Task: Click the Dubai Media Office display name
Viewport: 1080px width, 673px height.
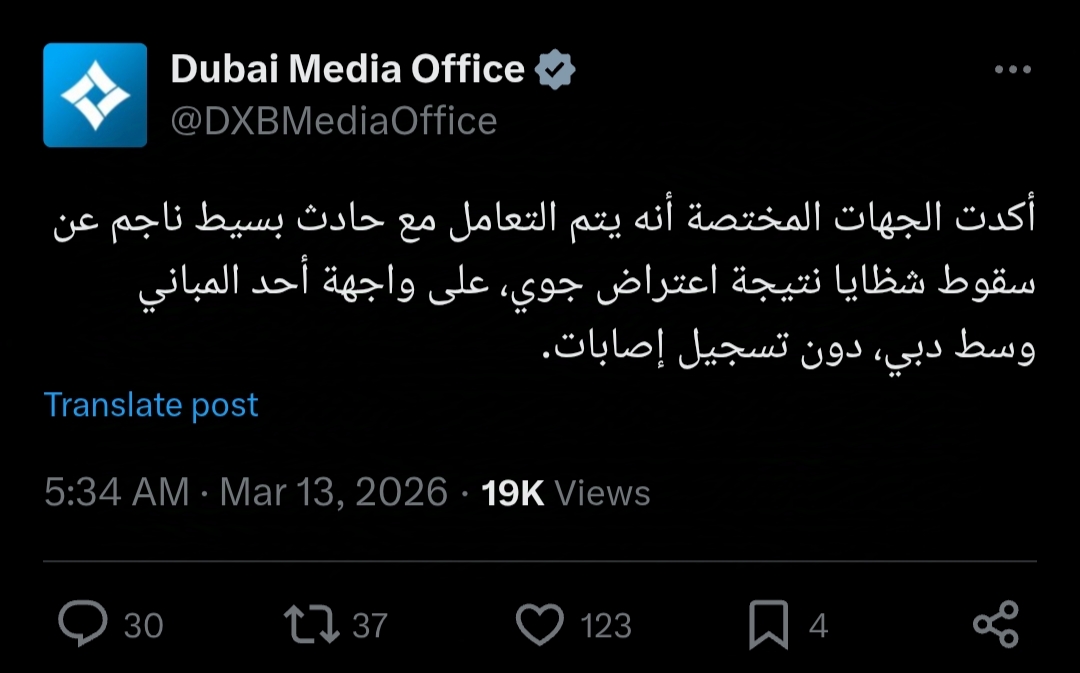Action: pos(347,69)
